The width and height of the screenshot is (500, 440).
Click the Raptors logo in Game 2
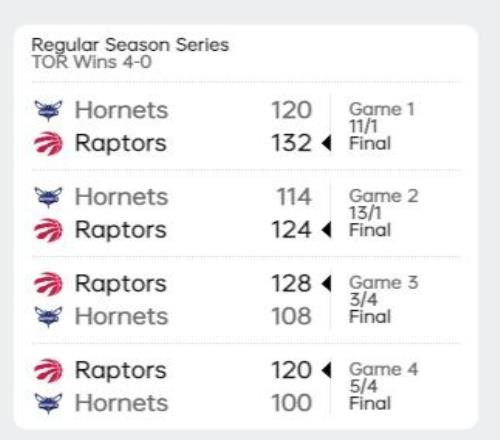[x=48, y=230]
